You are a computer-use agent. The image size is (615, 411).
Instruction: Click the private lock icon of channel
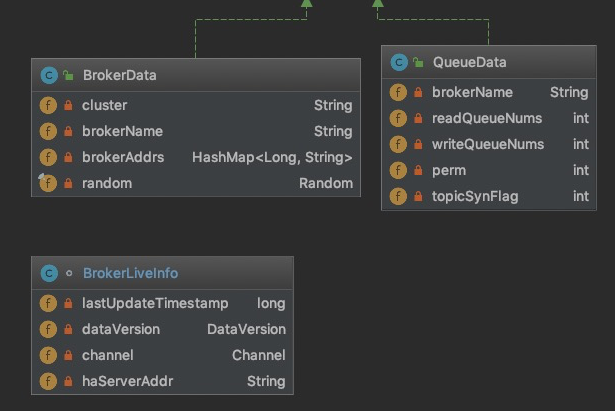pyautogui.click(x=68, y=355)
